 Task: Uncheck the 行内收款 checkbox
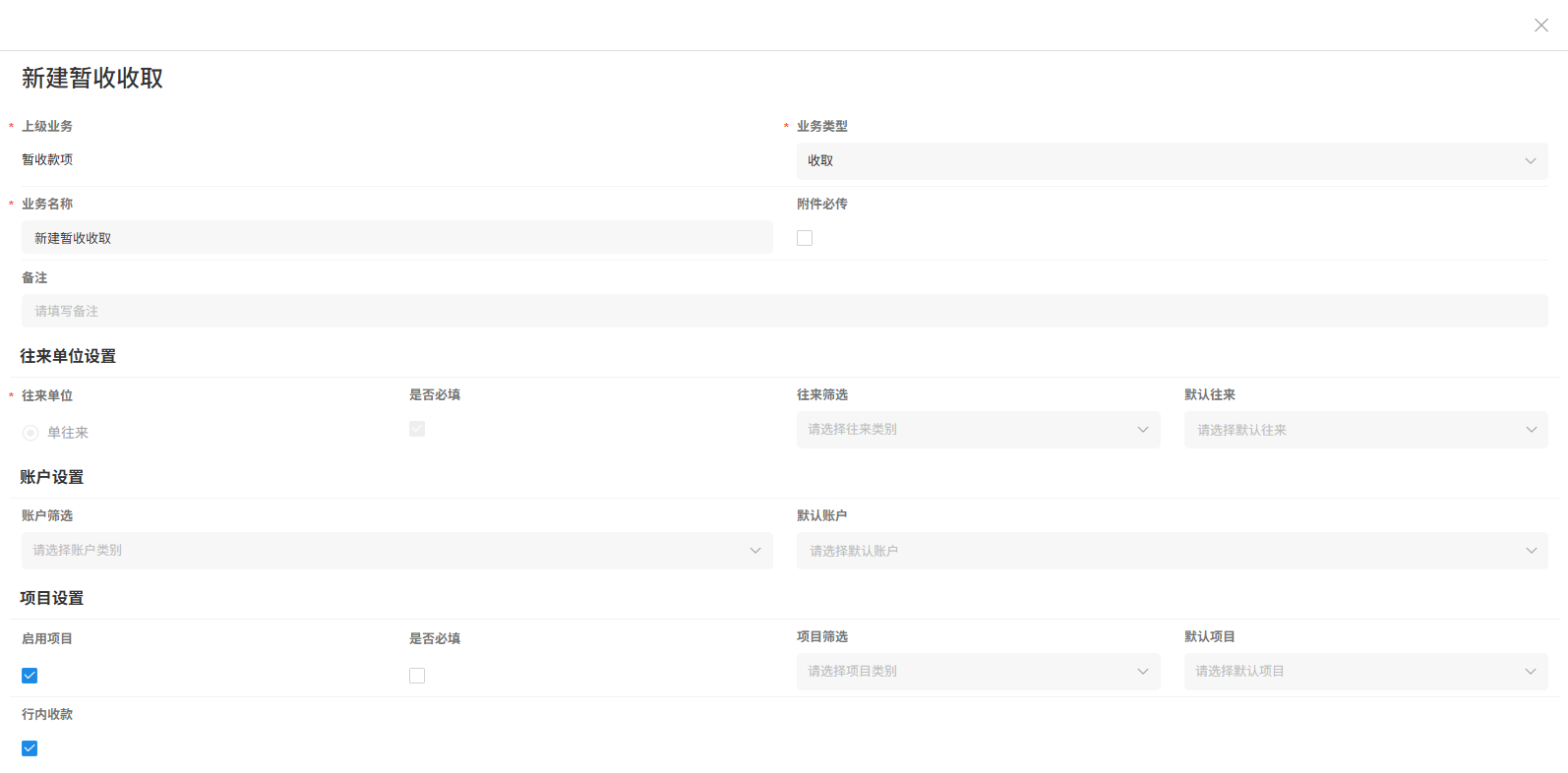tap(30, 748)
